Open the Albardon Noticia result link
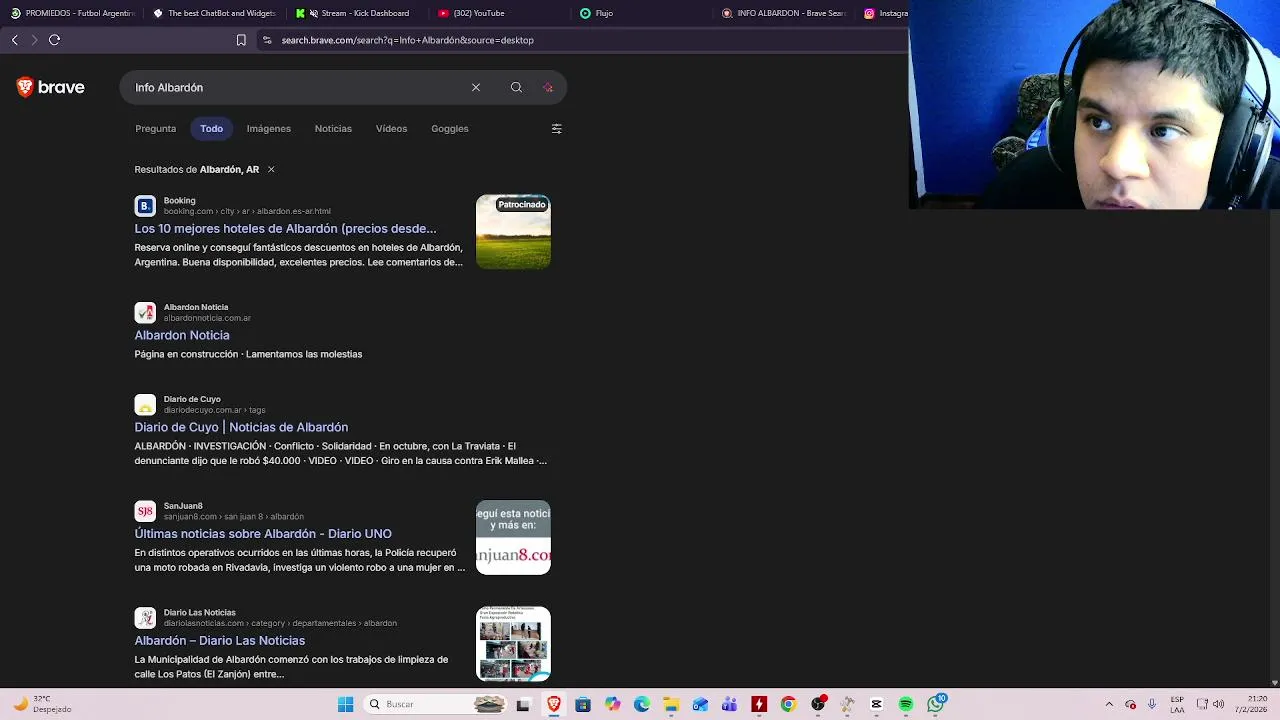1280x720 pixels. coord(182,335)
